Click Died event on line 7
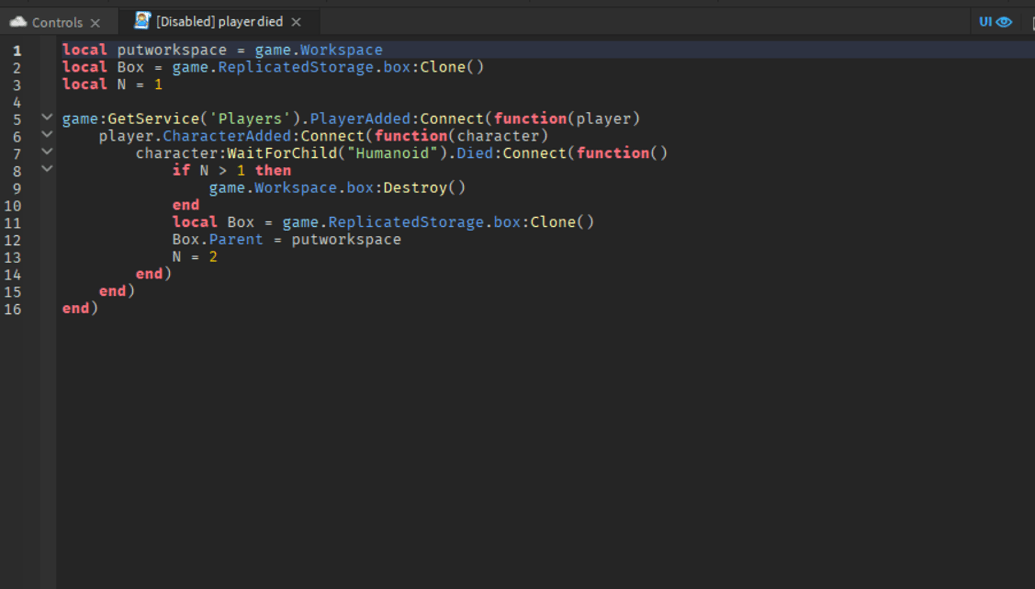The image size is (1035, 589). click(x=475, y=153)
